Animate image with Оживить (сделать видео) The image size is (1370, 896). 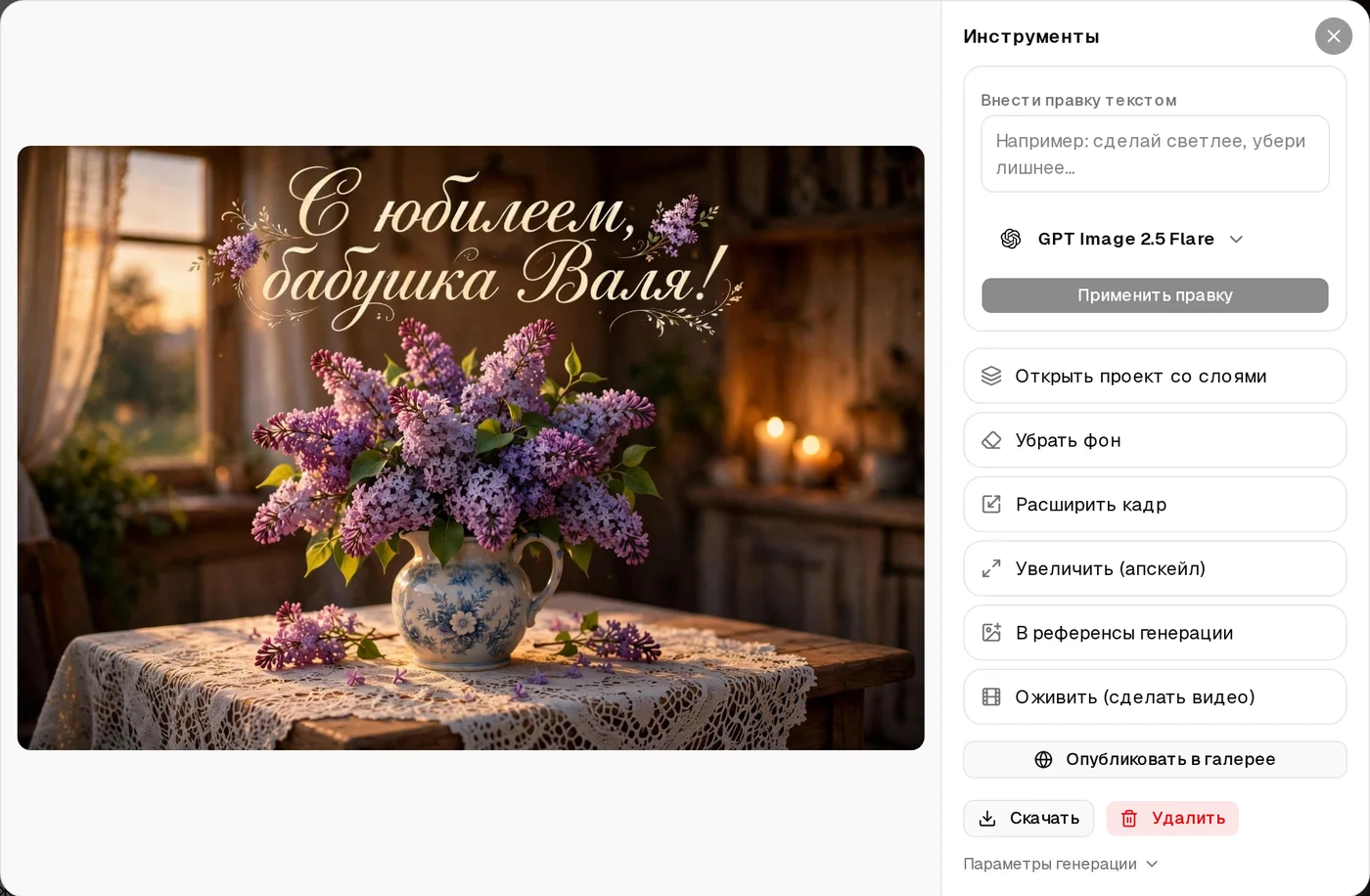point(1155,696)
